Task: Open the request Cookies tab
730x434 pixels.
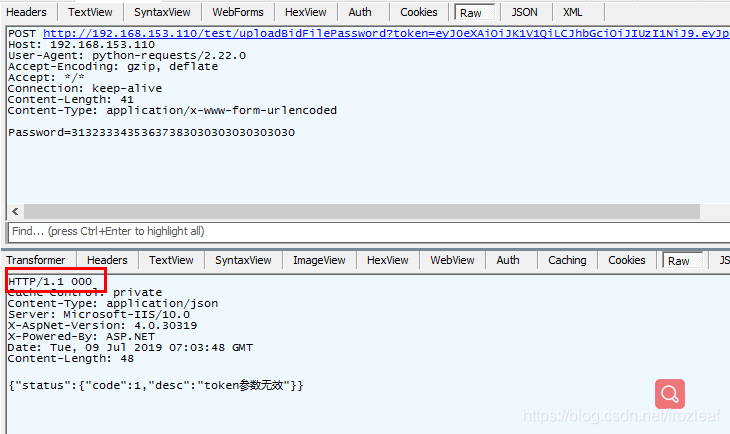Action: coord(419,12)
